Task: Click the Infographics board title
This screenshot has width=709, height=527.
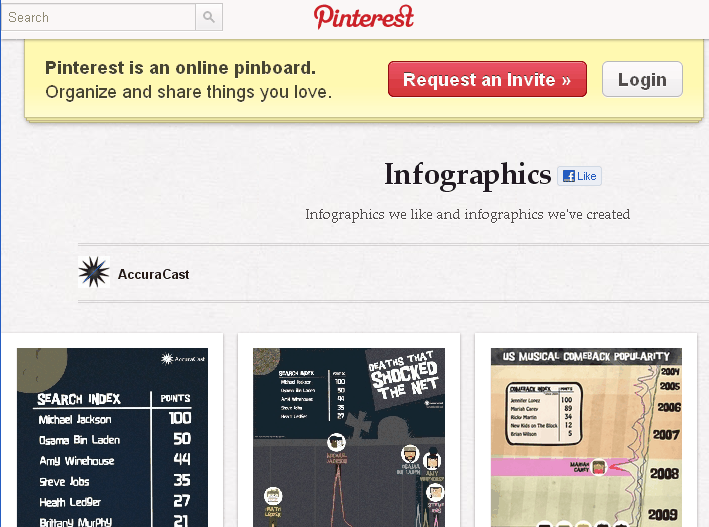Action: point(468,175)
